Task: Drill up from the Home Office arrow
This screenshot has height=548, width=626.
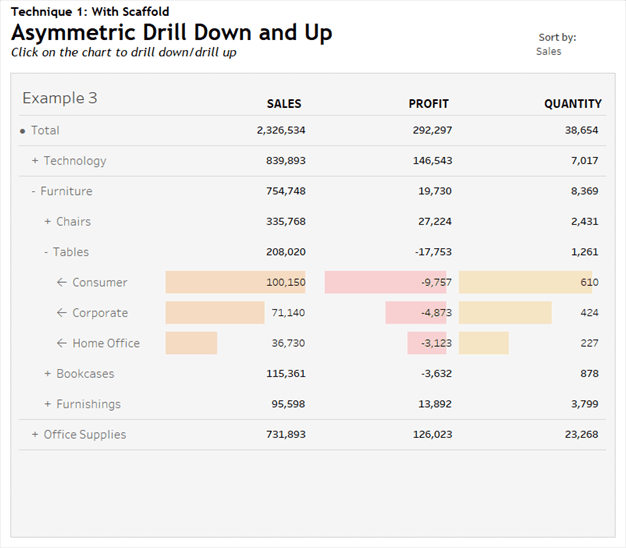Action: click(x=62, y=343)
